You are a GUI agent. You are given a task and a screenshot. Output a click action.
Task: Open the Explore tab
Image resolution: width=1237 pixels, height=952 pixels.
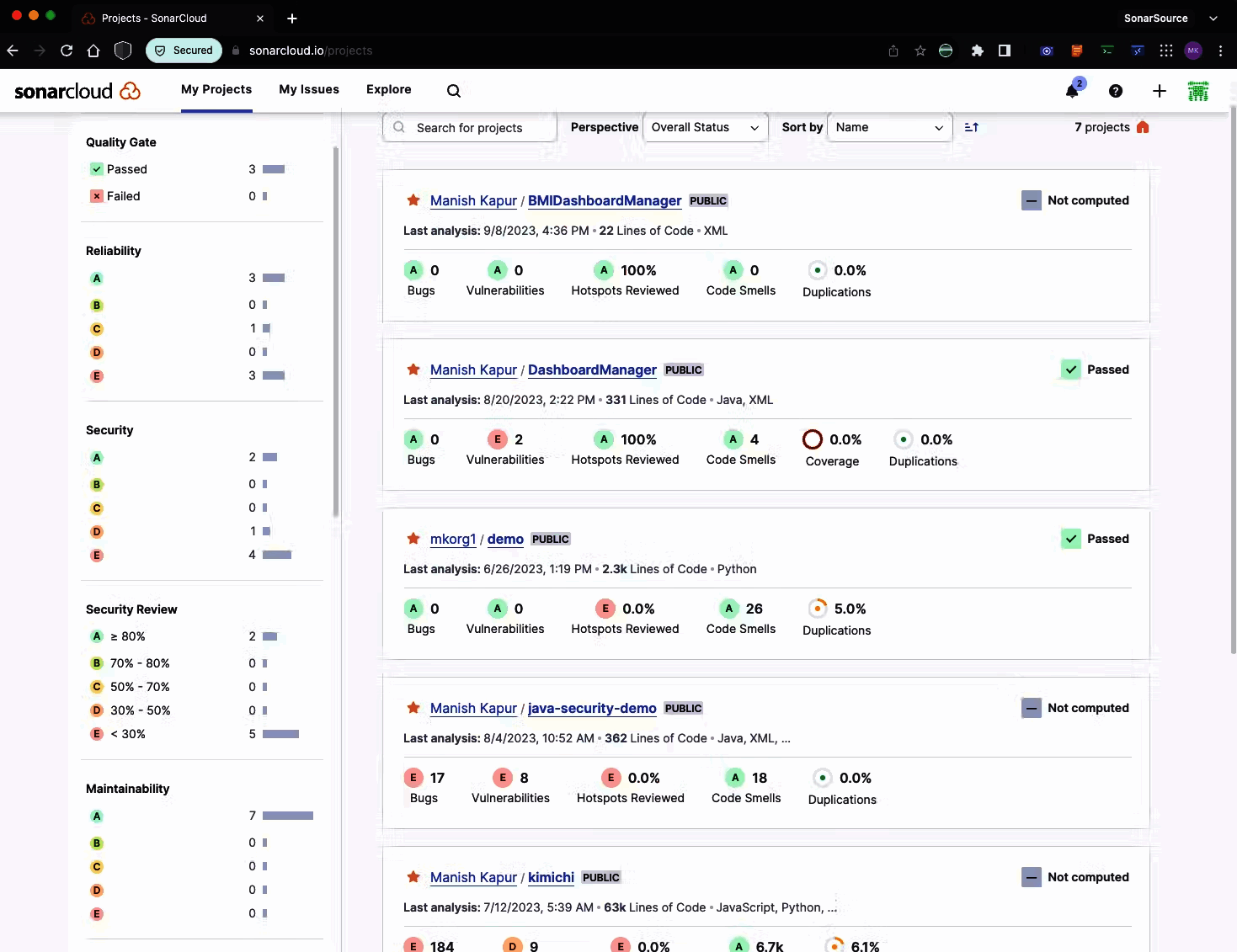click(x=388, y=89)
